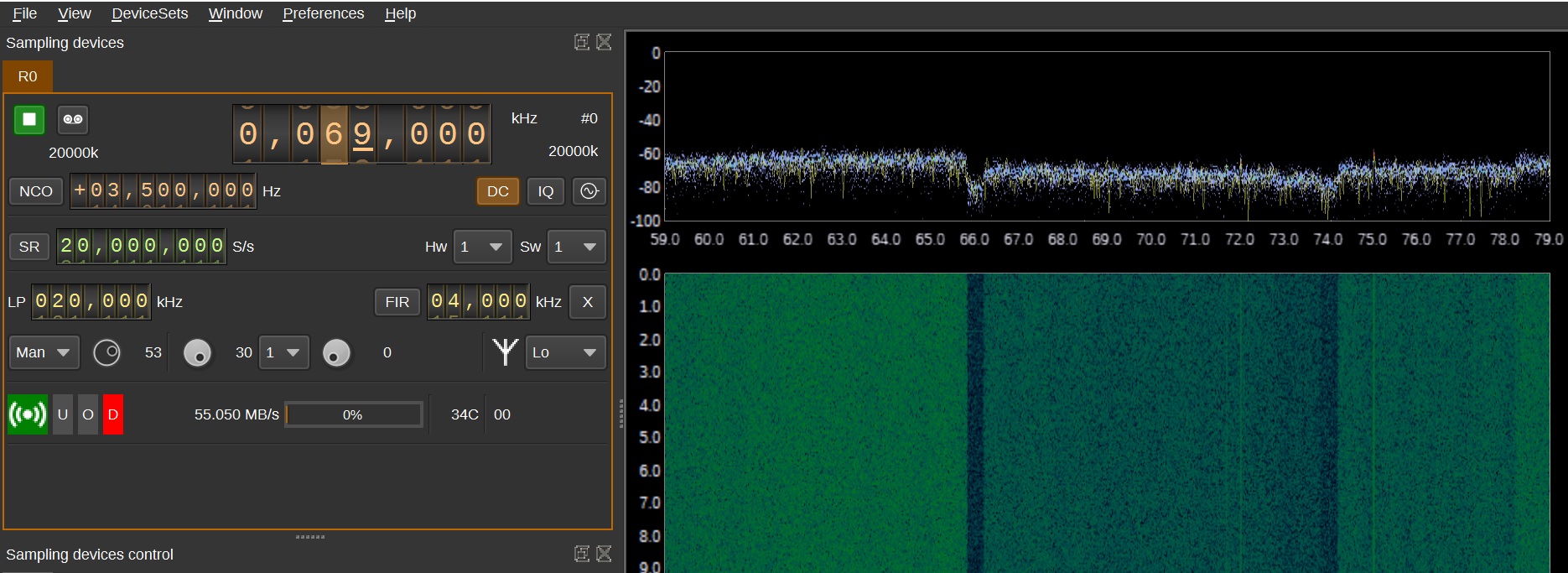Open the View menu
Viewport: 1568px width, 573px height.
75,13
